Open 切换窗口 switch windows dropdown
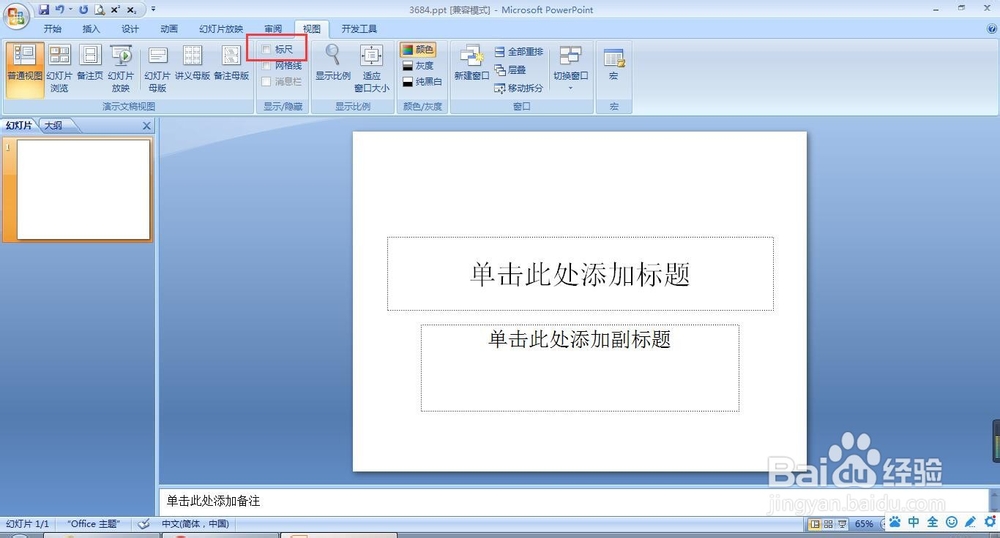The image size is (1000, 538). click(x=571, y=67)
